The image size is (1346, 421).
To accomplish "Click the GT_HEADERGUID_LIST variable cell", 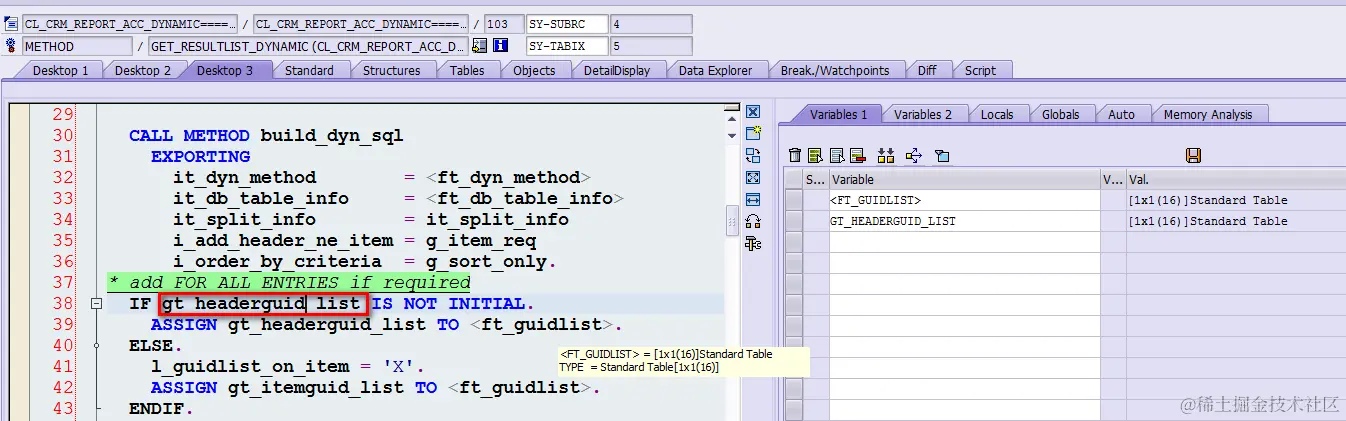I will pos(963,221).
